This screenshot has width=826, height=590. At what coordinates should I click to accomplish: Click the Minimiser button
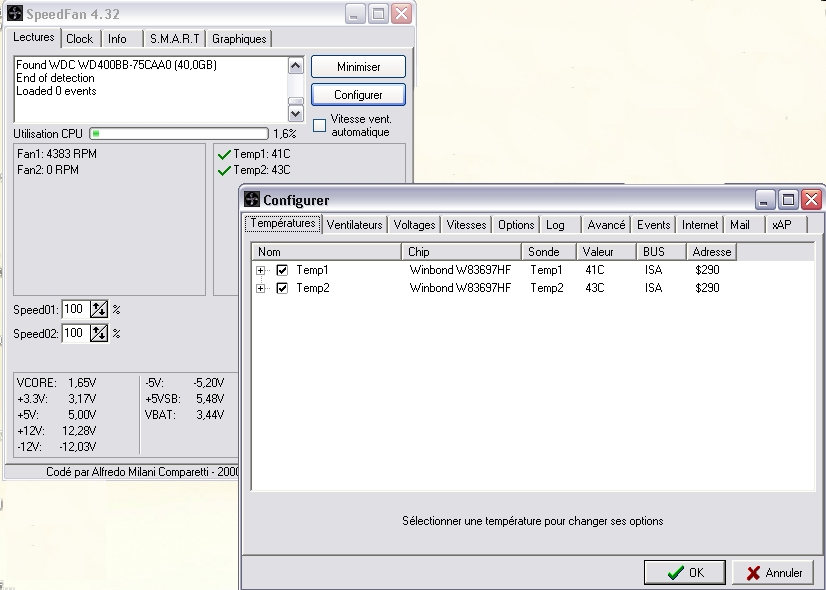point(358,67)
